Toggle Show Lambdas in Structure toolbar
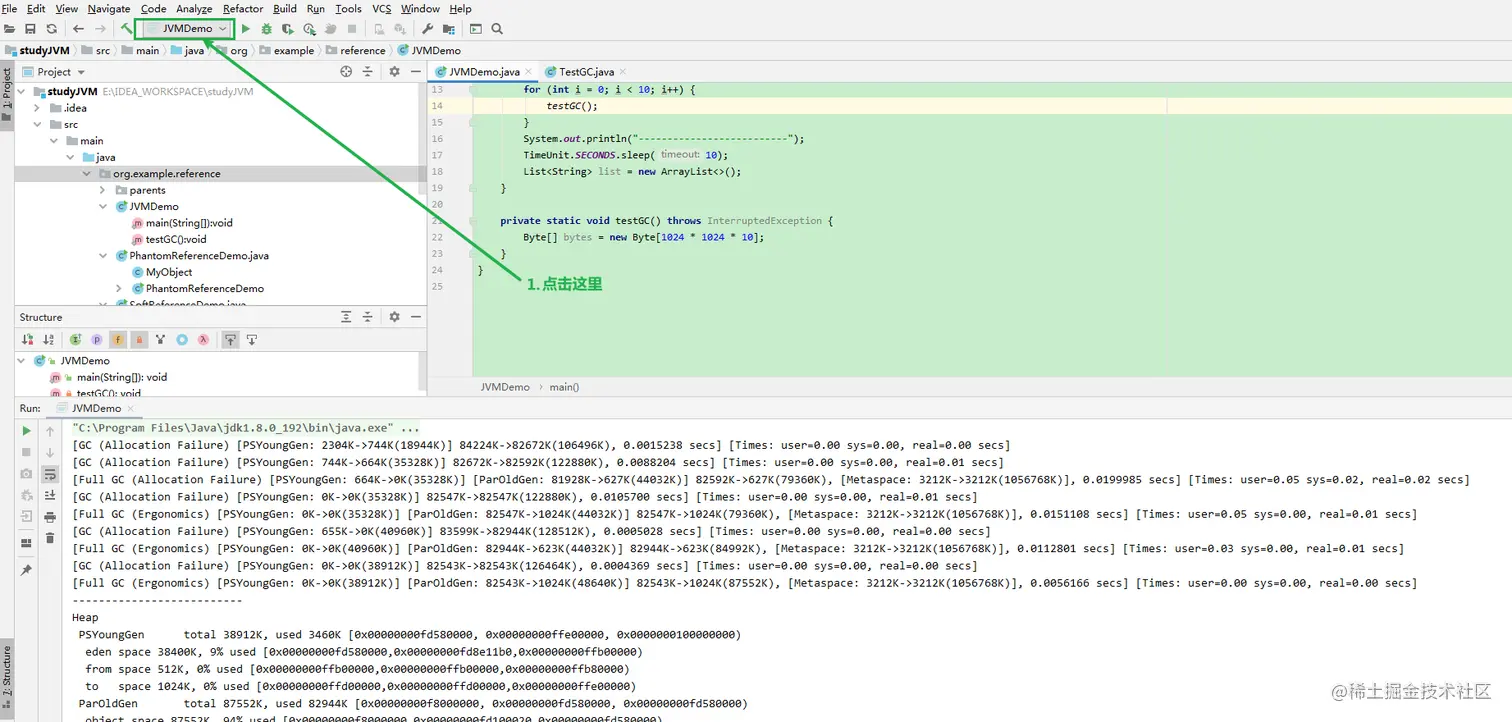Viewport: 1512px width, 722px height. [203, 340]
